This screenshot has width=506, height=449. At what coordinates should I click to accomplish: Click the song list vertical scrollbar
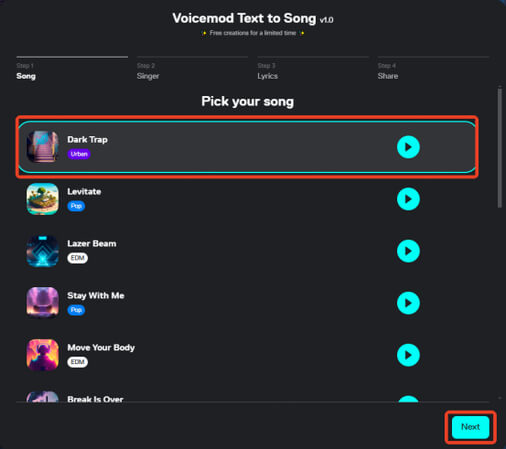click(x=499, y=147)
